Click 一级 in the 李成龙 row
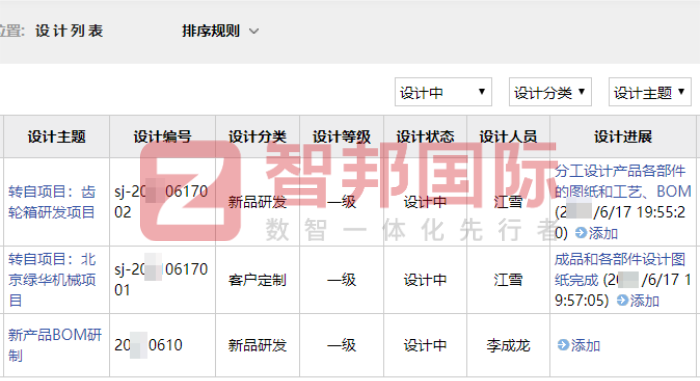The image size is (700, 381). pos(342,345)
